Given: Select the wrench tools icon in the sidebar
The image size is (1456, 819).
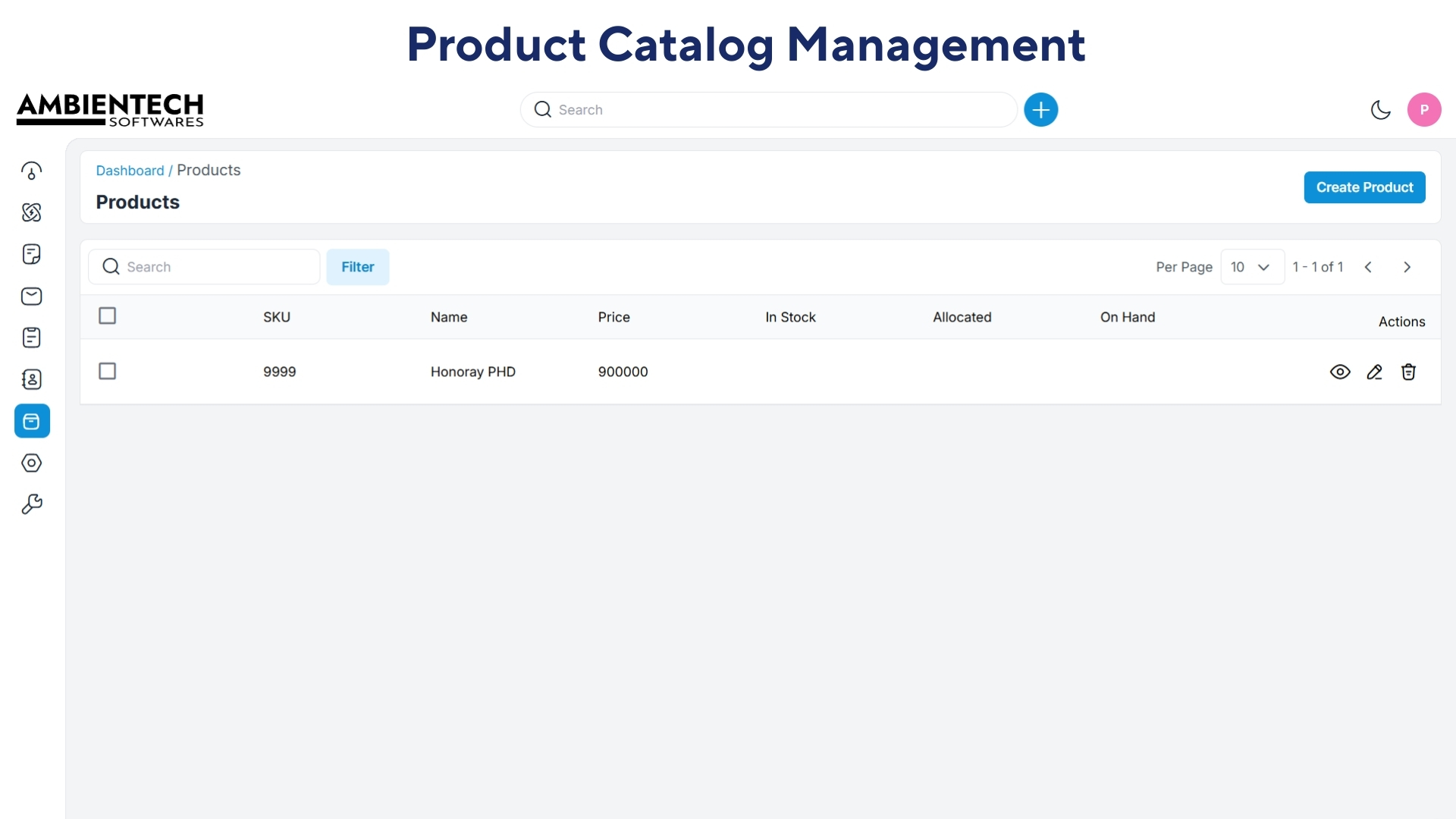Looking at the screenshot, I should coord(31,504).
